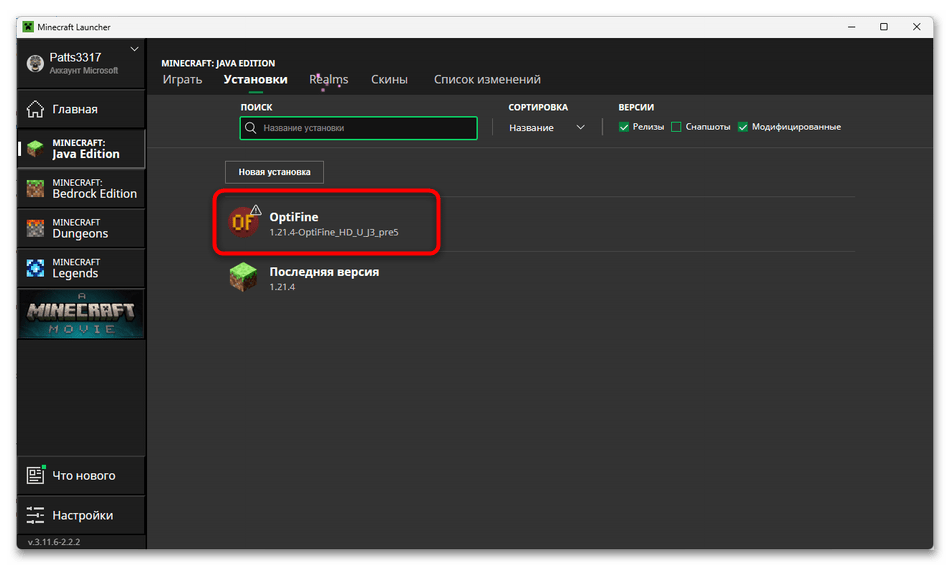Select MINECRAFT Legends sidebar label

click(76, 268)
